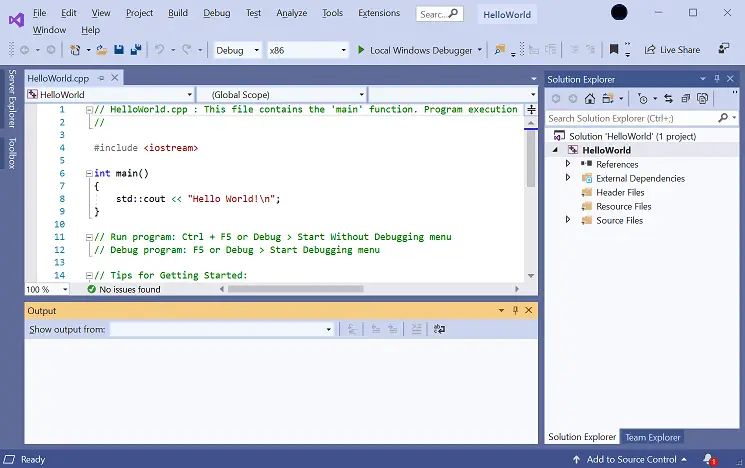Open the 100 % zoom level dropdown
This screenshot has height=468, width=745.
(47, 289)
